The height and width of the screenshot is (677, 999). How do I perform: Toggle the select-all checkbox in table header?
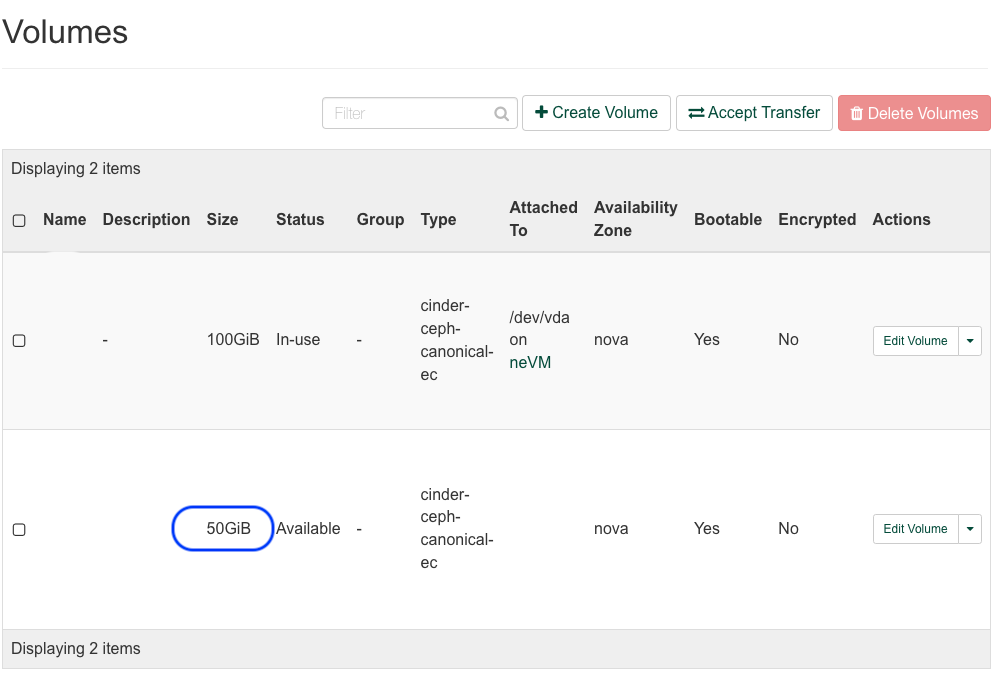point(19,220)
